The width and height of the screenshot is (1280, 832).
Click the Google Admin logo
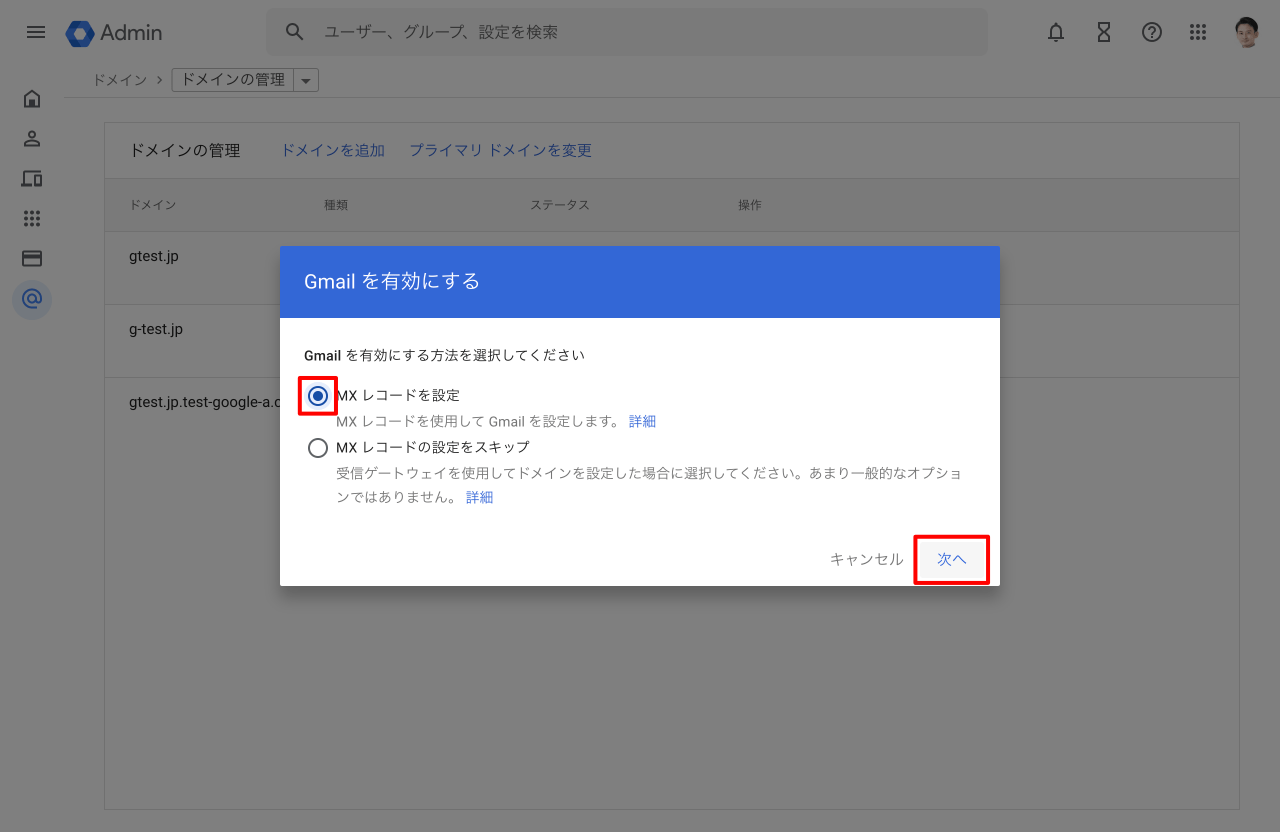[114, 33]
